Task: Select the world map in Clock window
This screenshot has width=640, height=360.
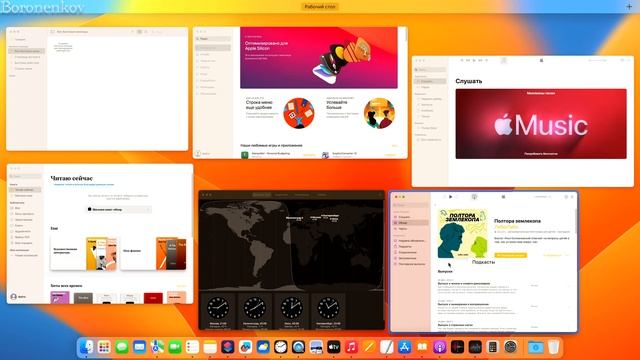Action: click(291, 245)
